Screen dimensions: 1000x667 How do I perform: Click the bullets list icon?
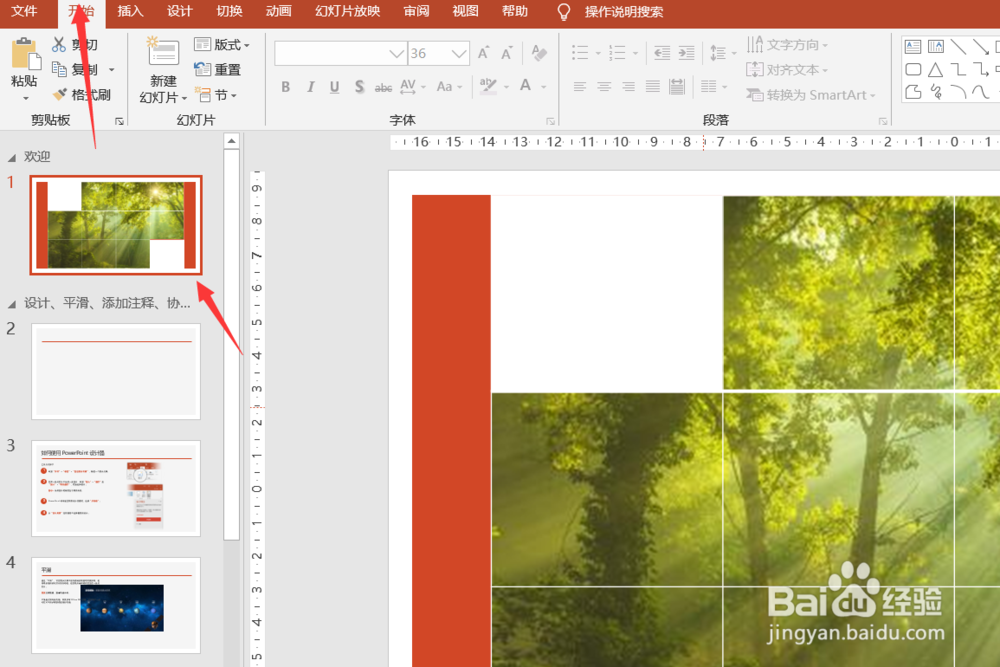[580, 53]
